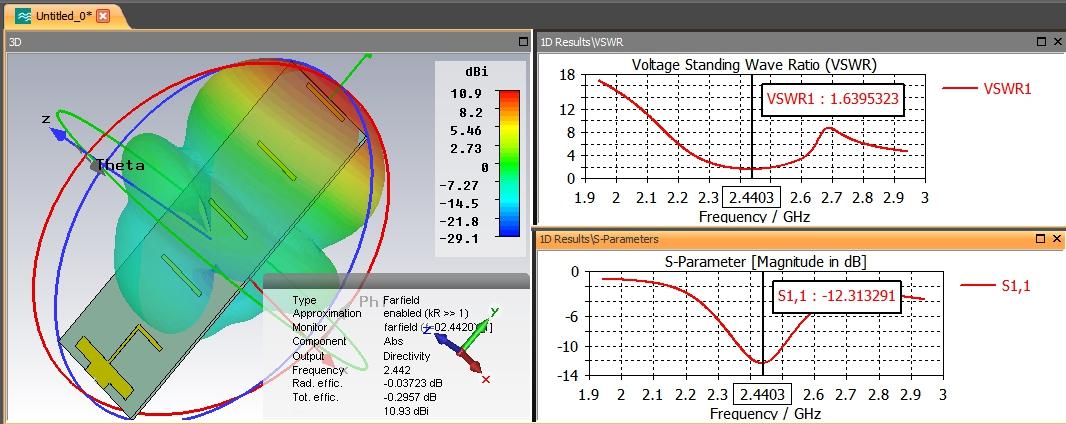
Task: Click the Frequency / GHz label under S-Parameter plot
Action: point(765,413)
